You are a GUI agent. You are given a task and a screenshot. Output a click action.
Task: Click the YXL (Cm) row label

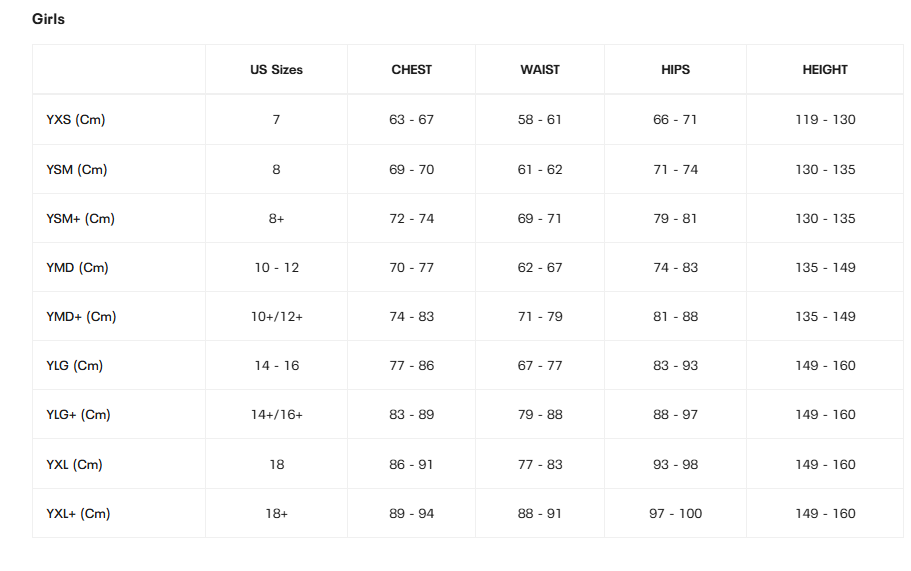[75, 465]
